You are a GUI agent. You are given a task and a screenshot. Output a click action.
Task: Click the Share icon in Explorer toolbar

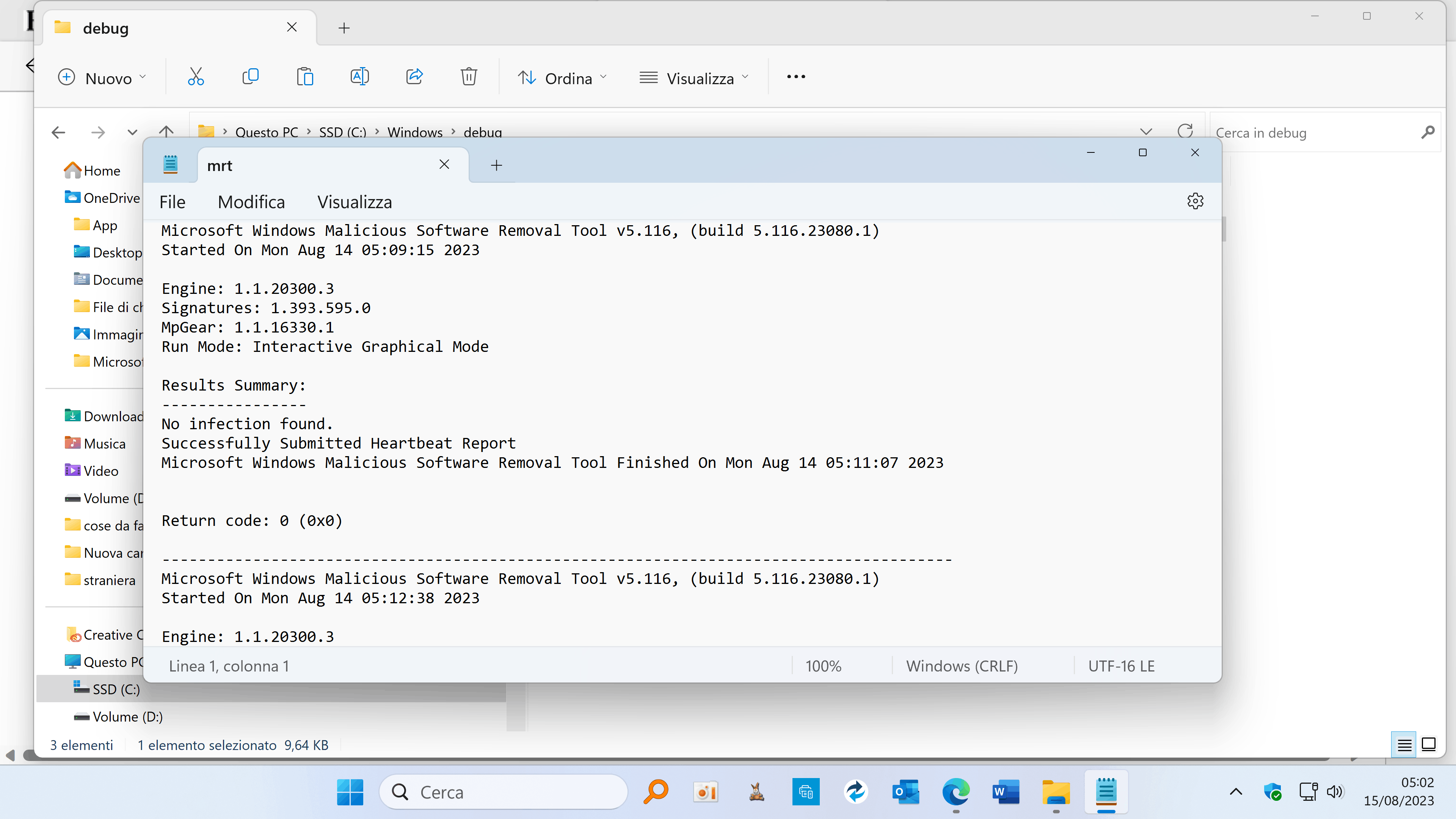tap(414, 77)
